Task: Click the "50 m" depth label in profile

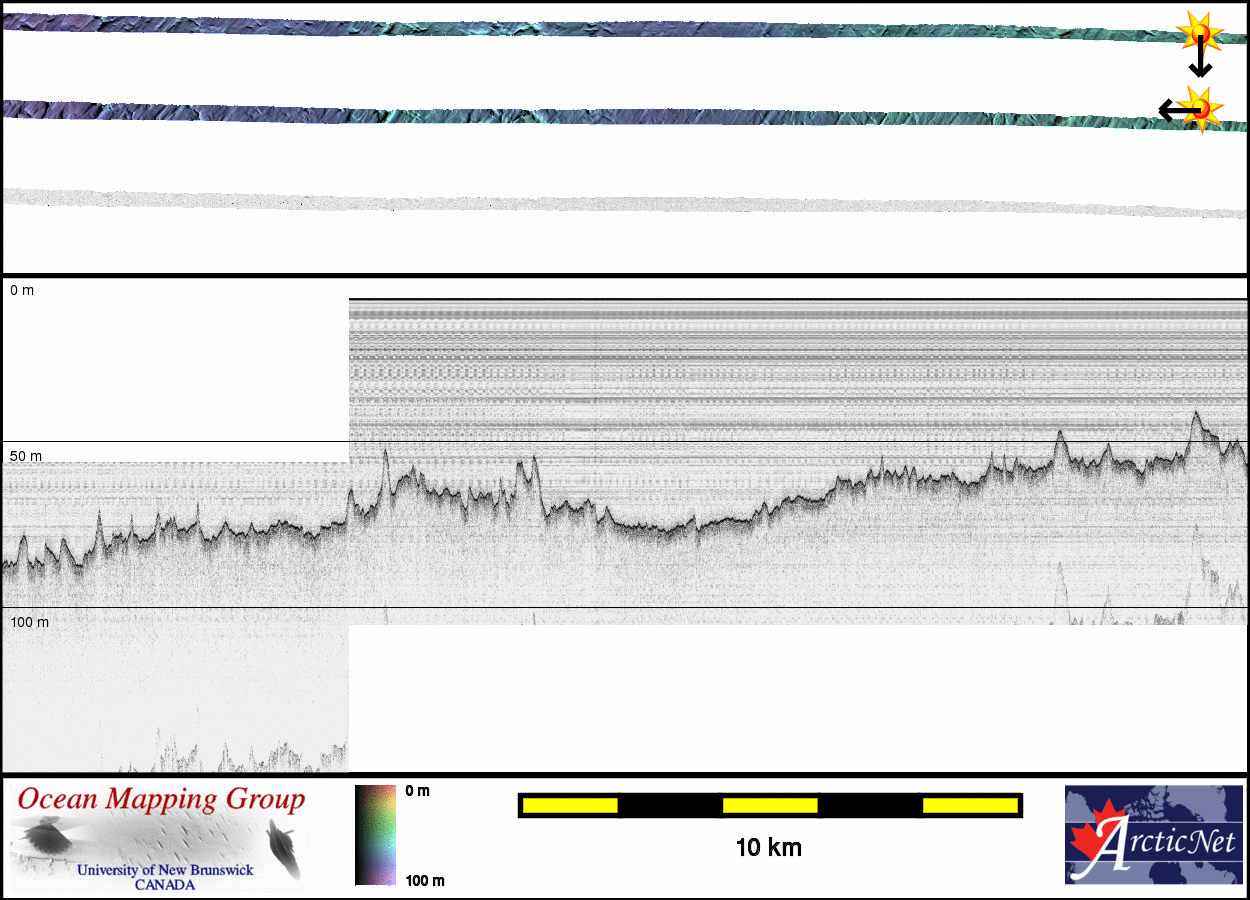Action: pos(26,456)
